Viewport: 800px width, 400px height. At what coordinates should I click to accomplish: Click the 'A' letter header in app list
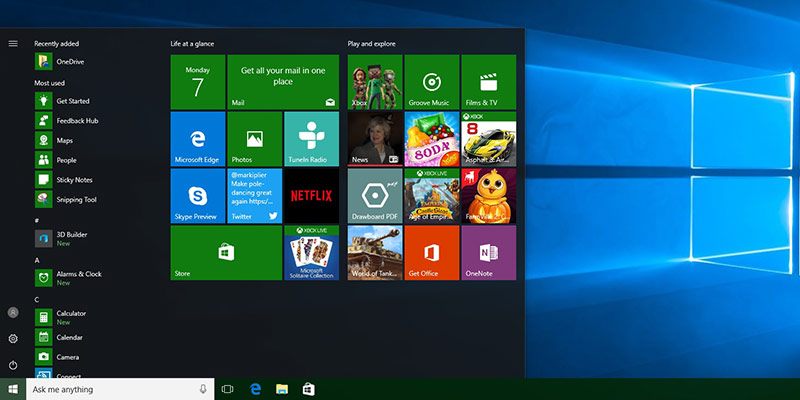coord(37,260)
